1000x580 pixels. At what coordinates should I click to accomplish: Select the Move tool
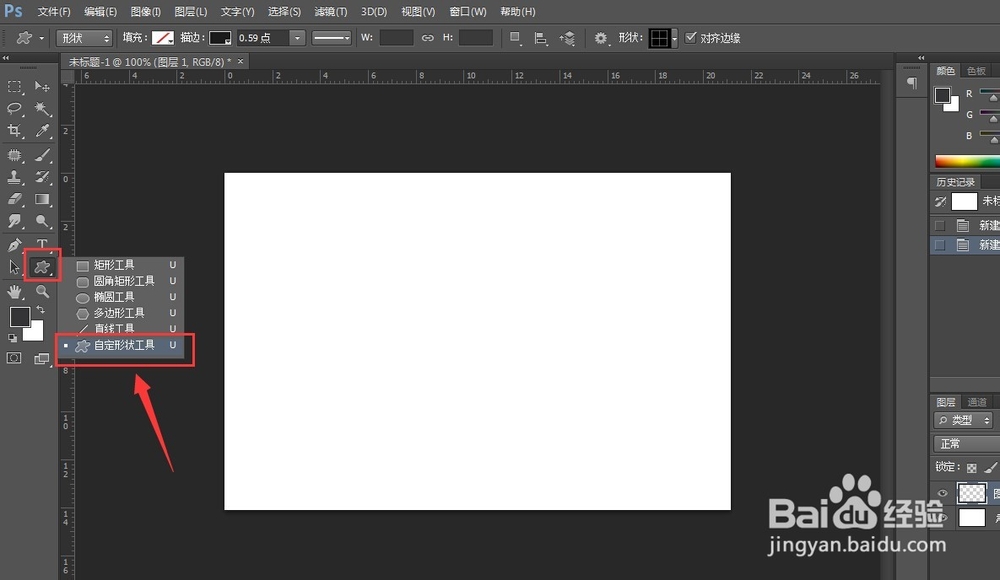(42, 86)
